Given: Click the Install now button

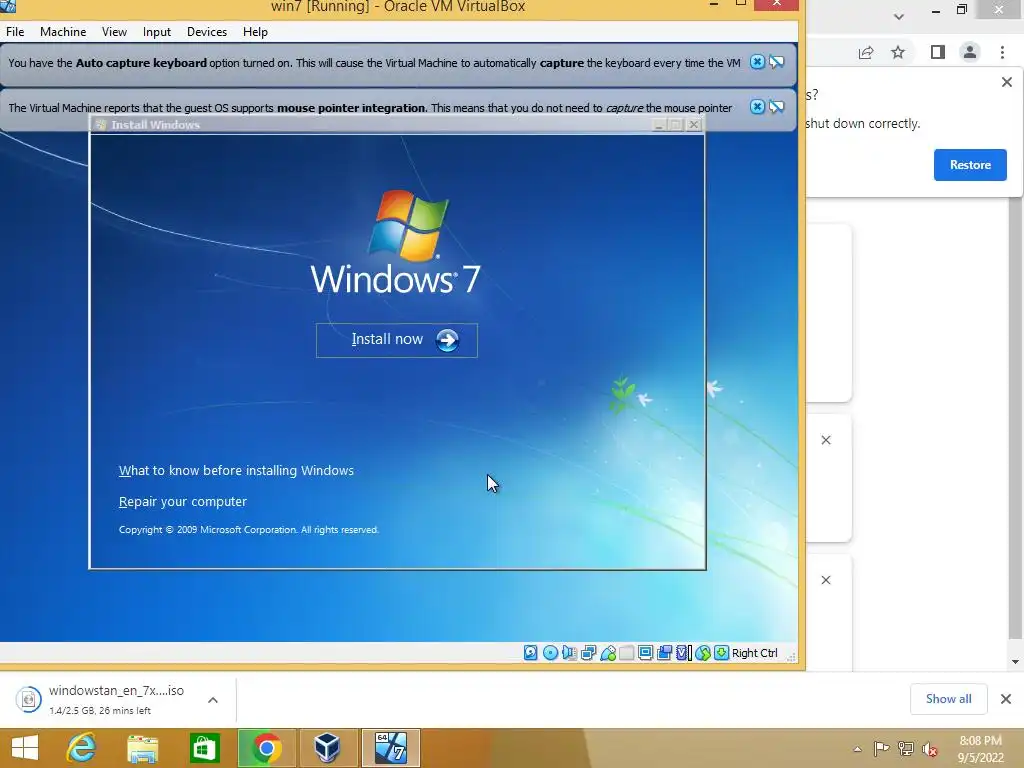Looking at the screenshot, I should tap(396, 340).
